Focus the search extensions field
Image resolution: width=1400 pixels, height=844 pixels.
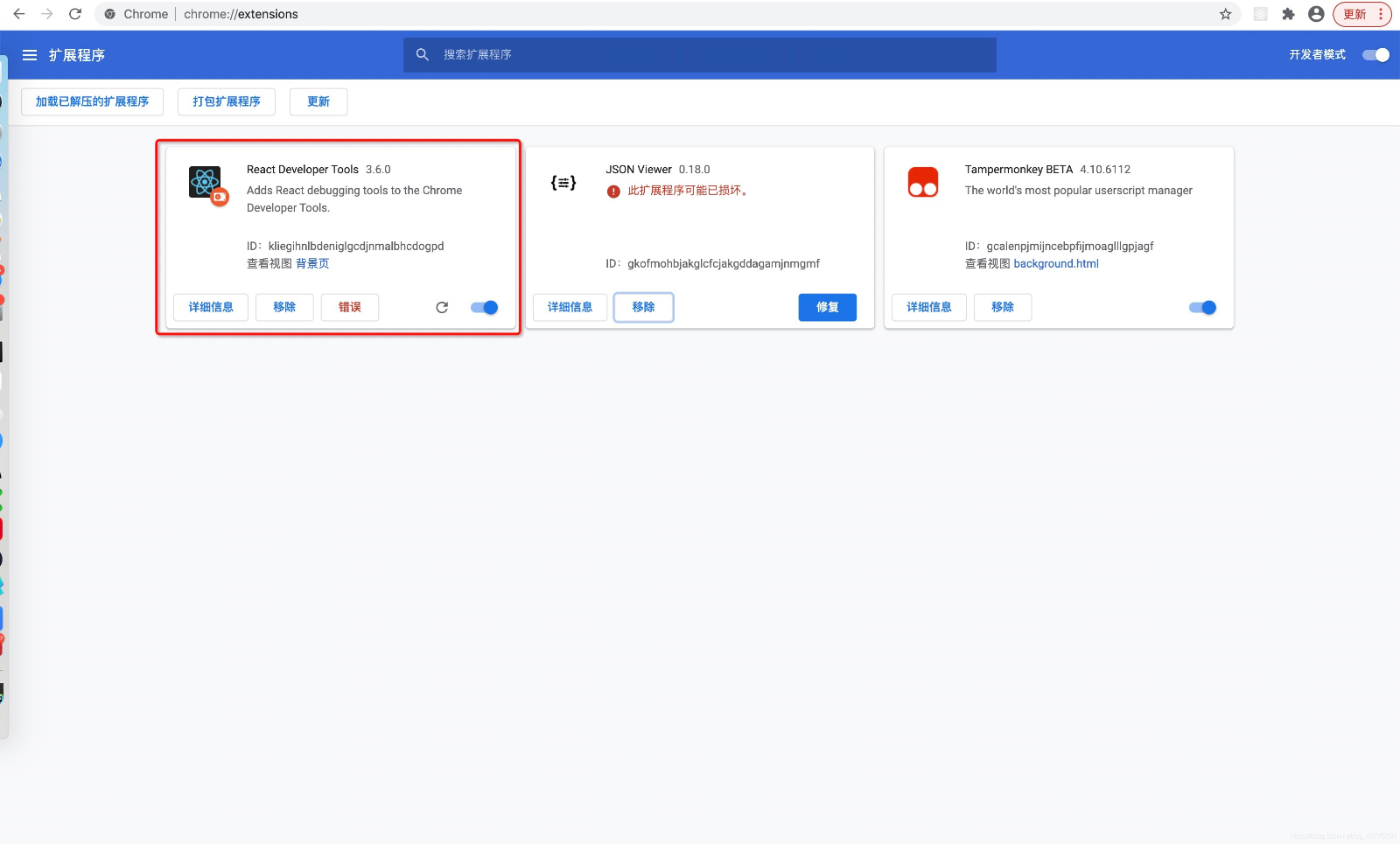coord(700,54)
